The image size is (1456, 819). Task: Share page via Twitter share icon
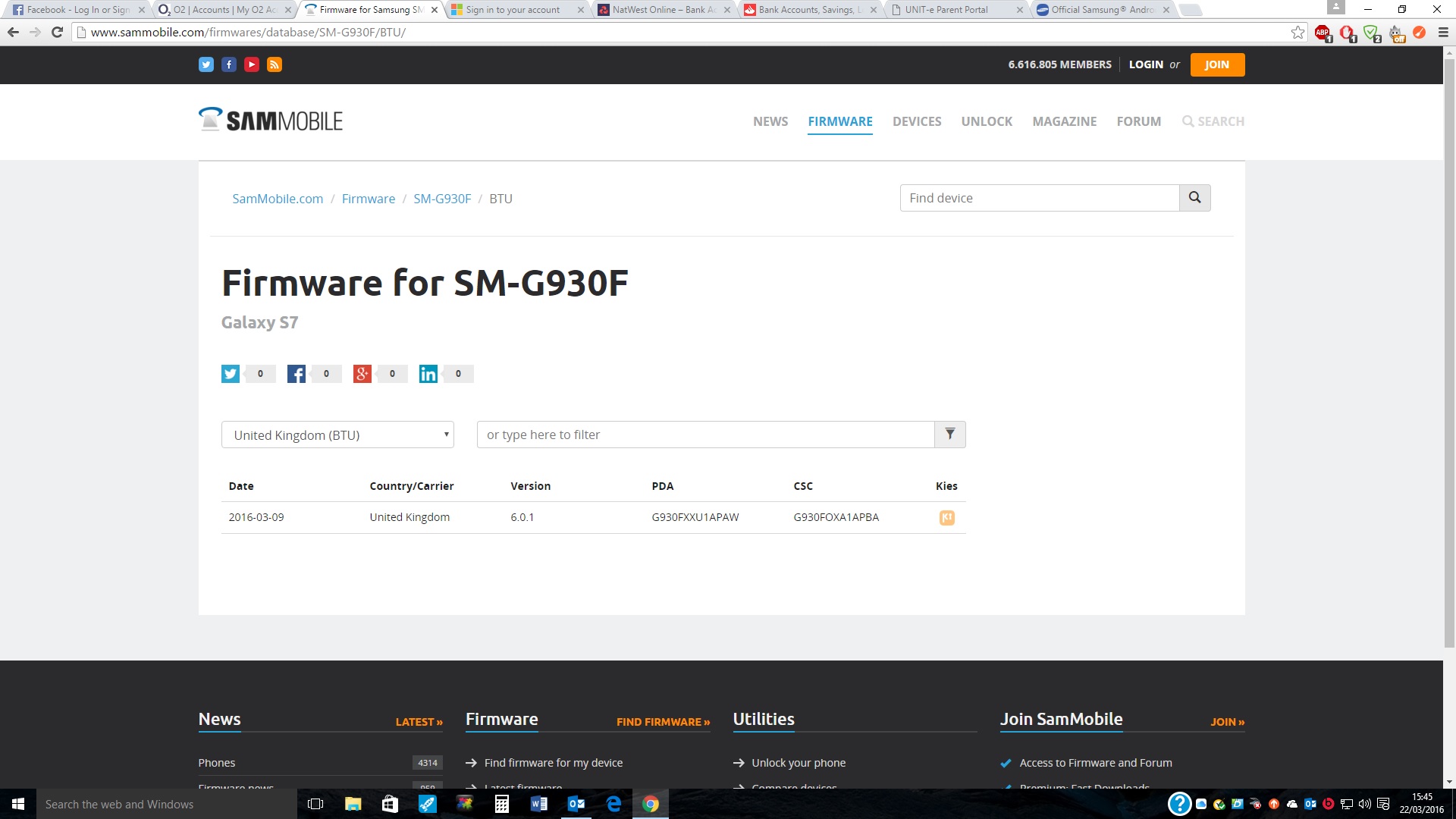pyautogui.click(x=231, y=374)
